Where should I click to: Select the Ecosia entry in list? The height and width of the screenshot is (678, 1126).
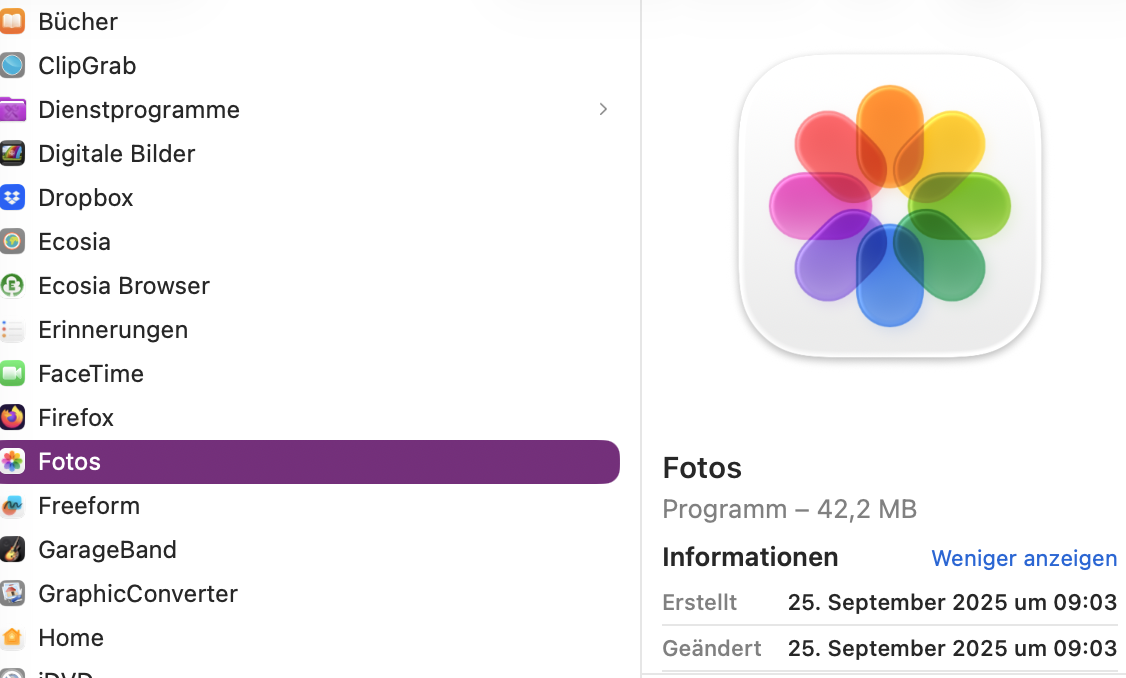[74, 241]
